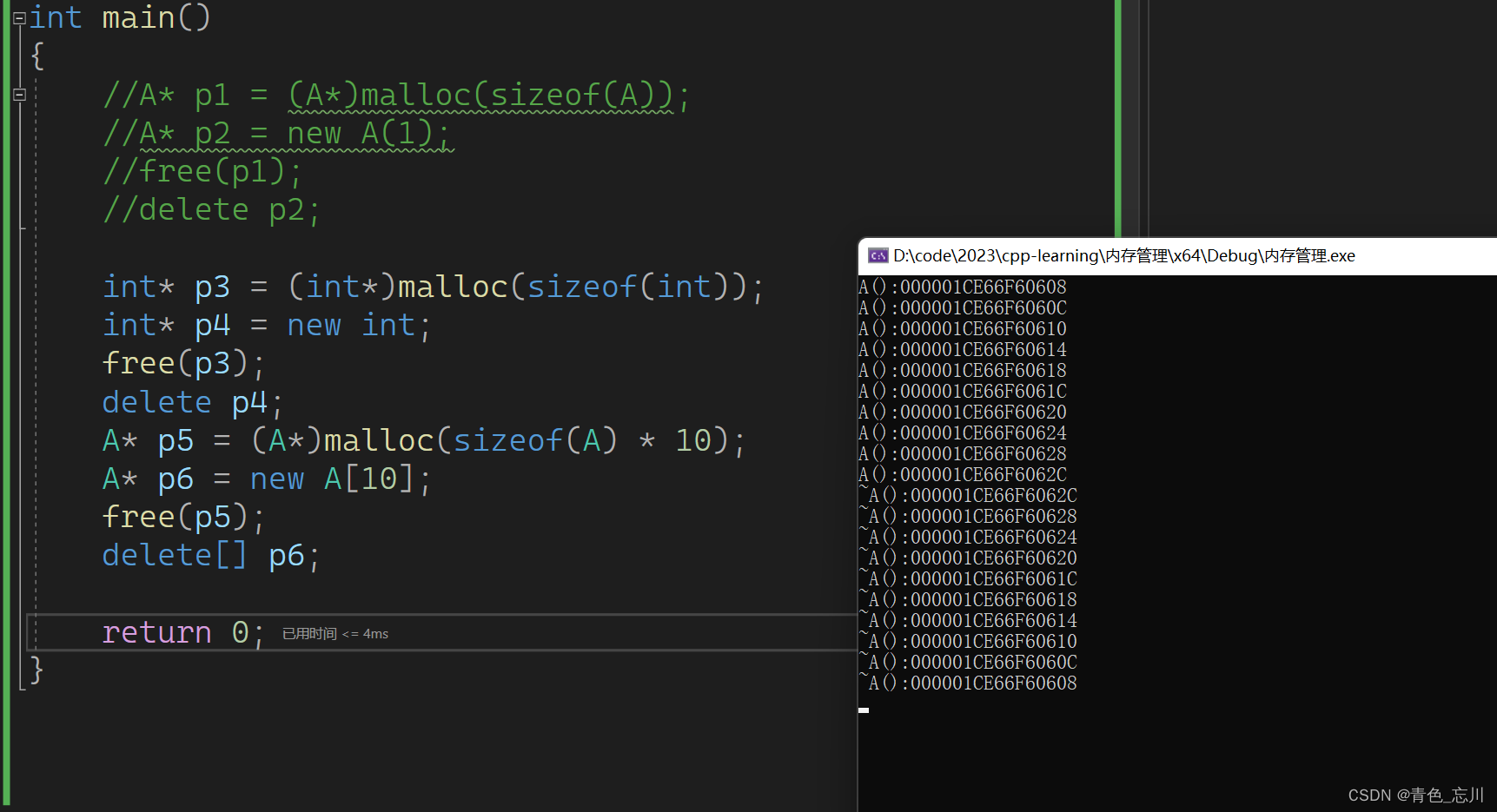Click the 'delete[] p6;' line

(212, 555)
